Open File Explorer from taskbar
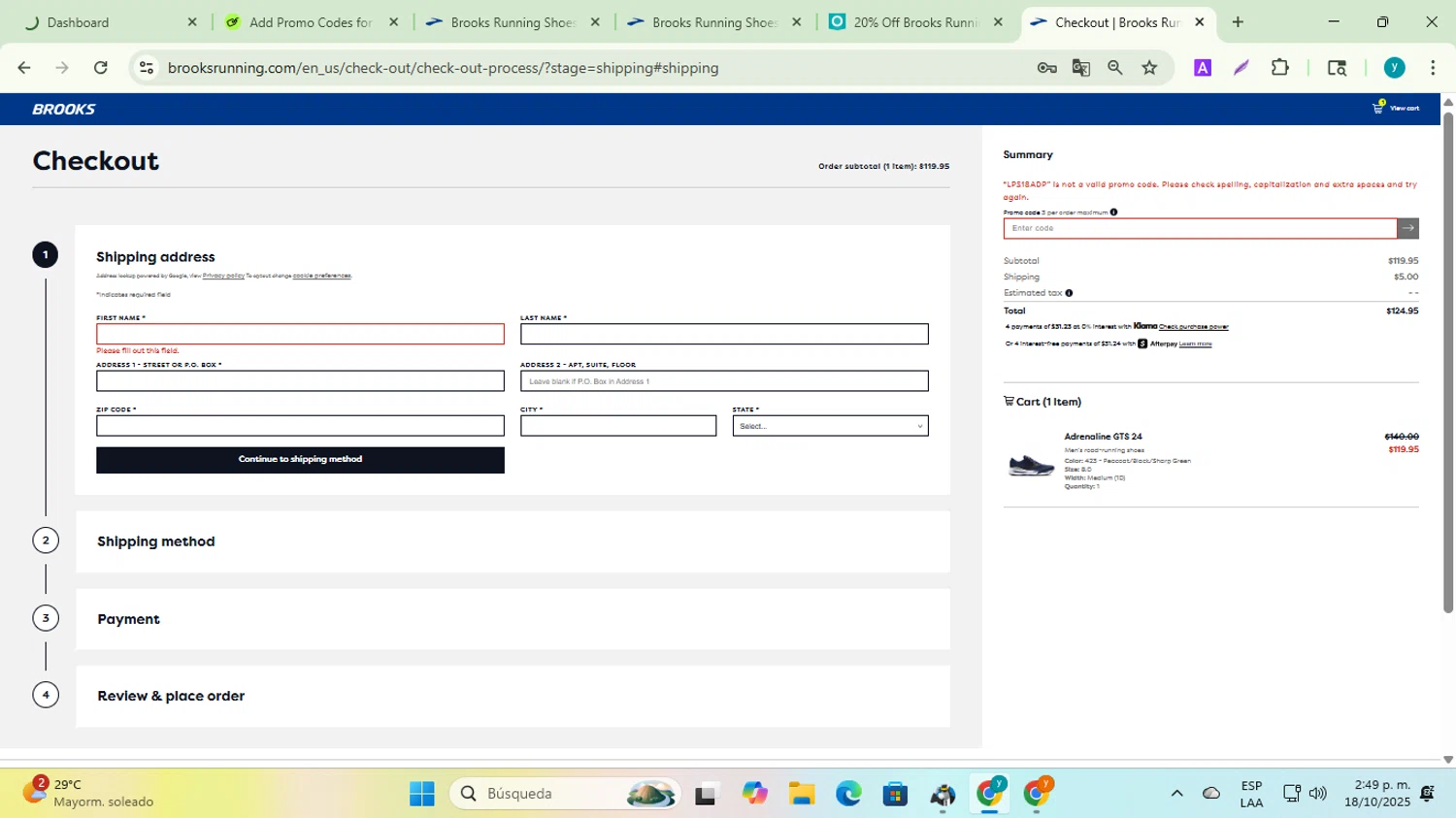Viewport: 1456px width, 818px height. [801, 794]
